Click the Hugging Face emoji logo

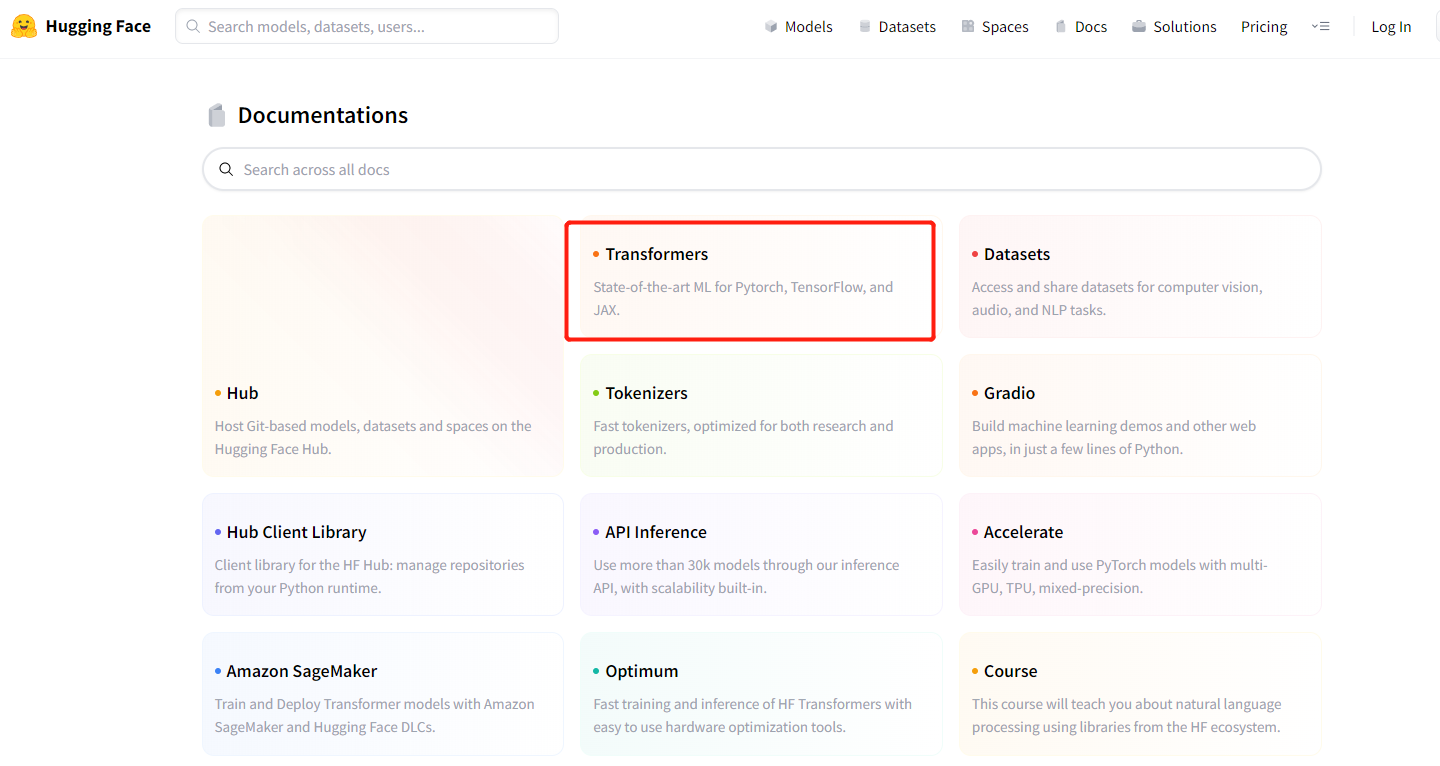coord(24,26)
